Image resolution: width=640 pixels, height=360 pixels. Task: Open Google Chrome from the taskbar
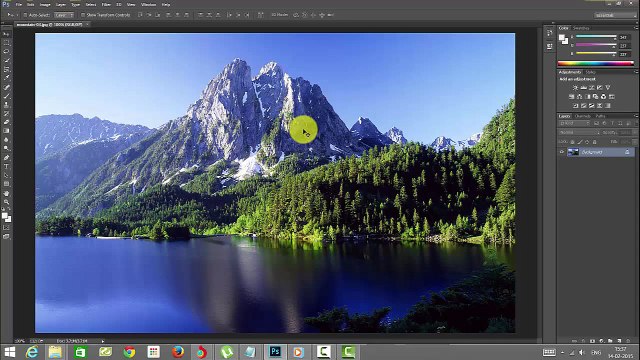[x=129, y=351]
